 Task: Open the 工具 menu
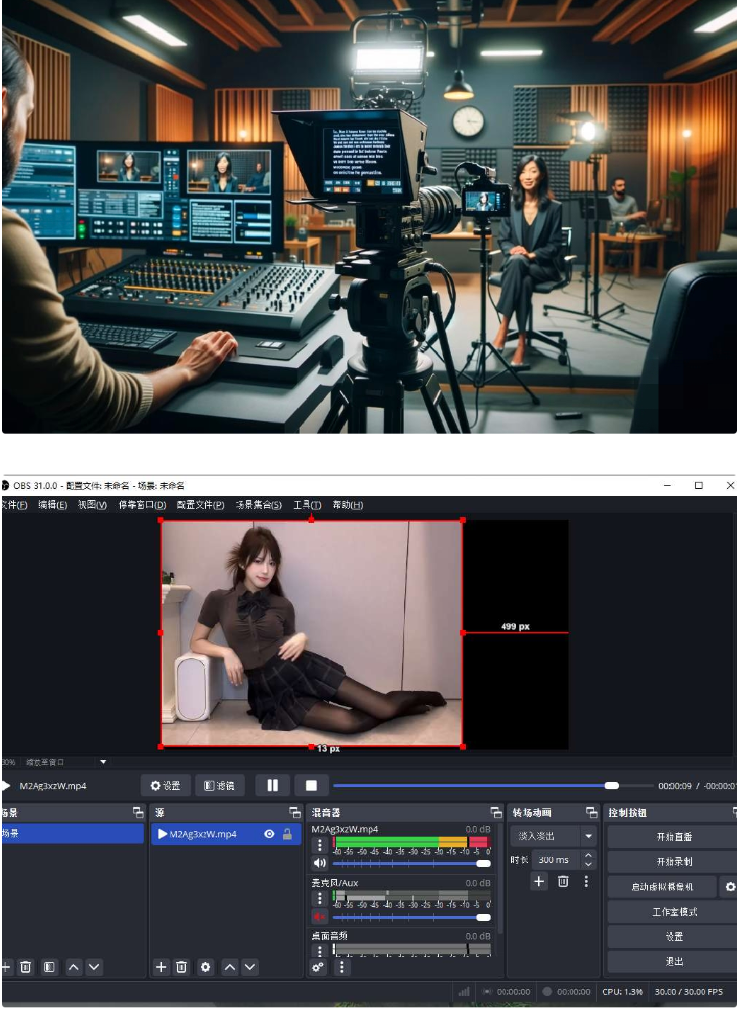[x=307, y=505]
